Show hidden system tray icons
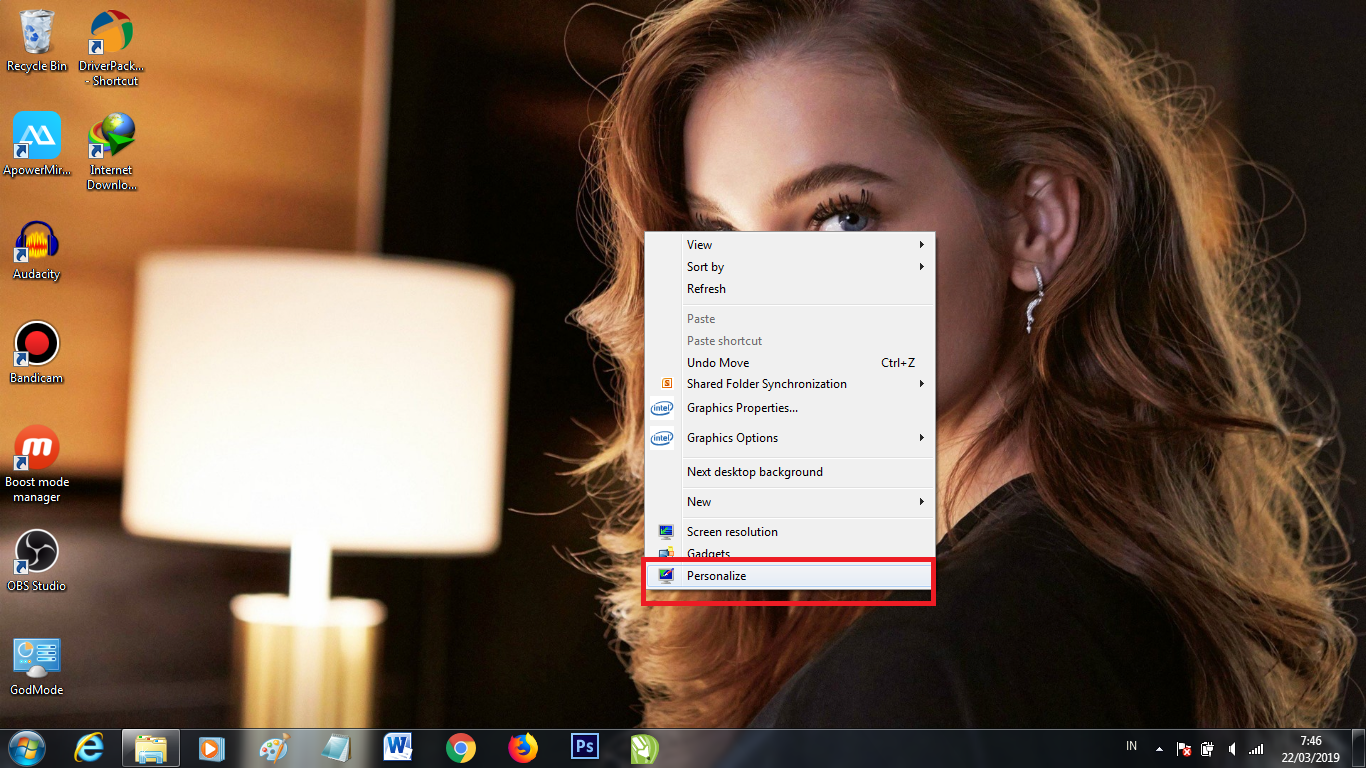The width and height of the screenshot is (1366, 768). (x=1159, y=748)
